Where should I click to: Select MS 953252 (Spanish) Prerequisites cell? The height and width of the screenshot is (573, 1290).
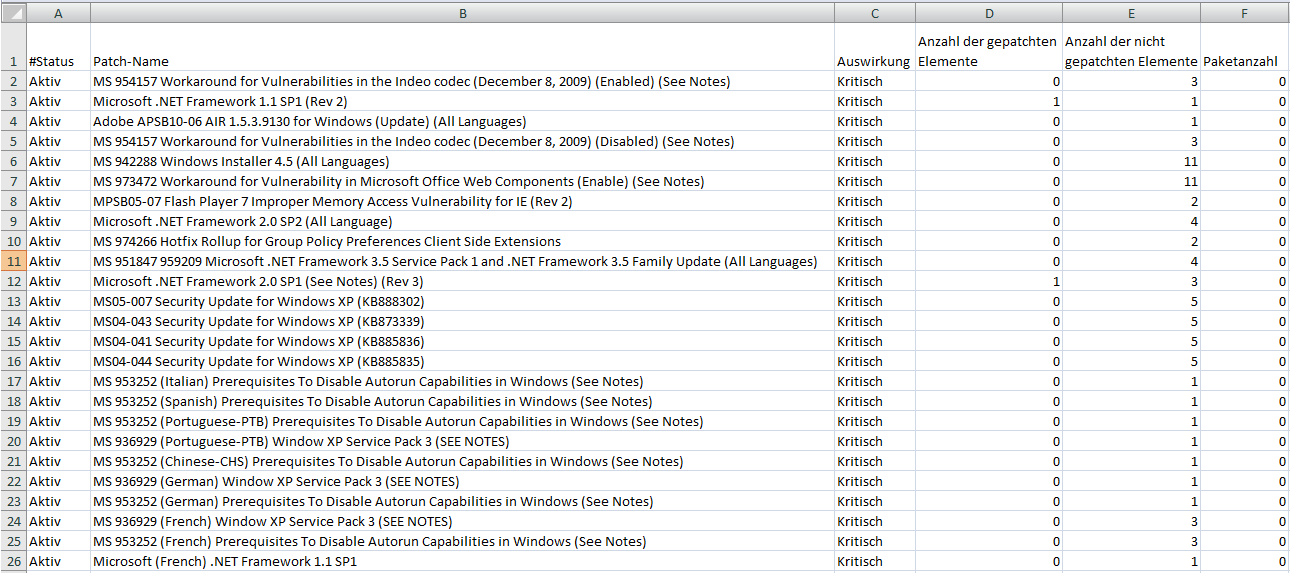(x=462, y=401)
